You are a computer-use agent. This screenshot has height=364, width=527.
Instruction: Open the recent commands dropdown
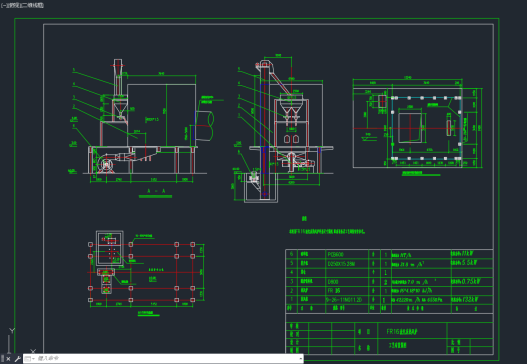29,359
